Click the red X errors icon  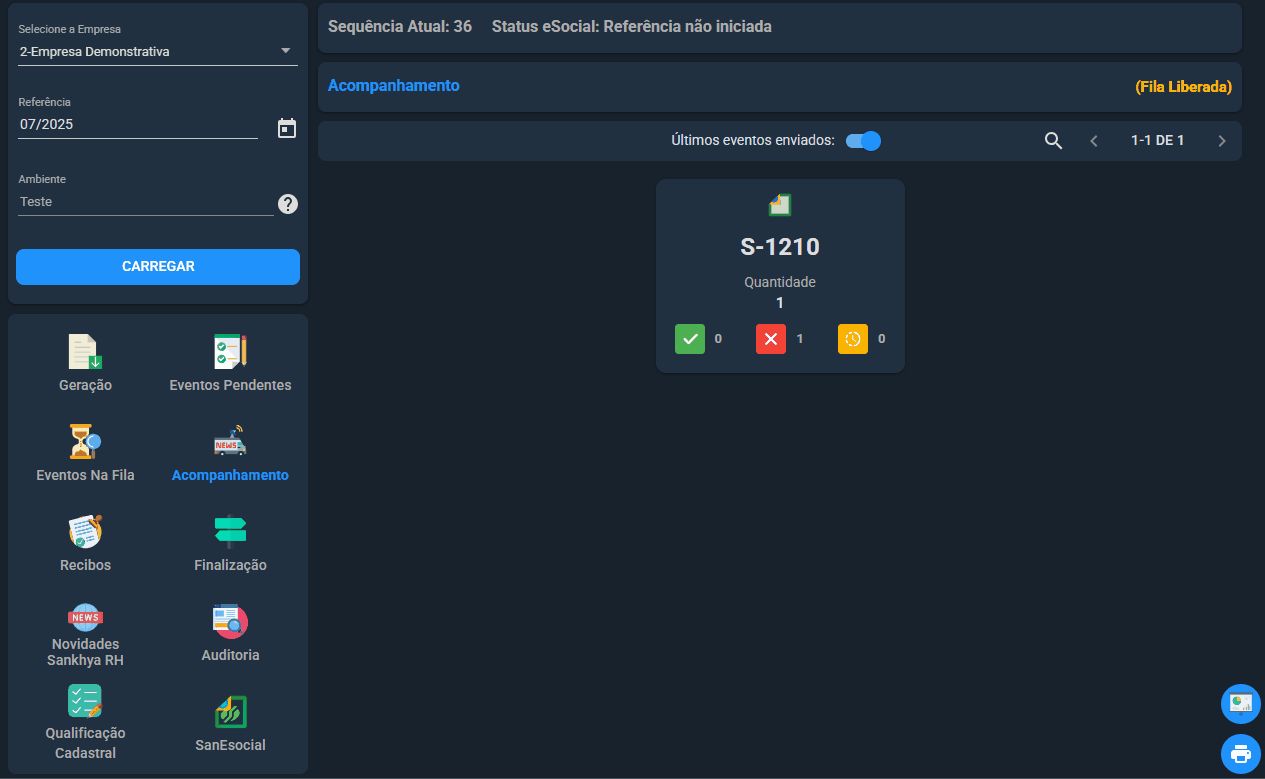[x=771, y=339]
